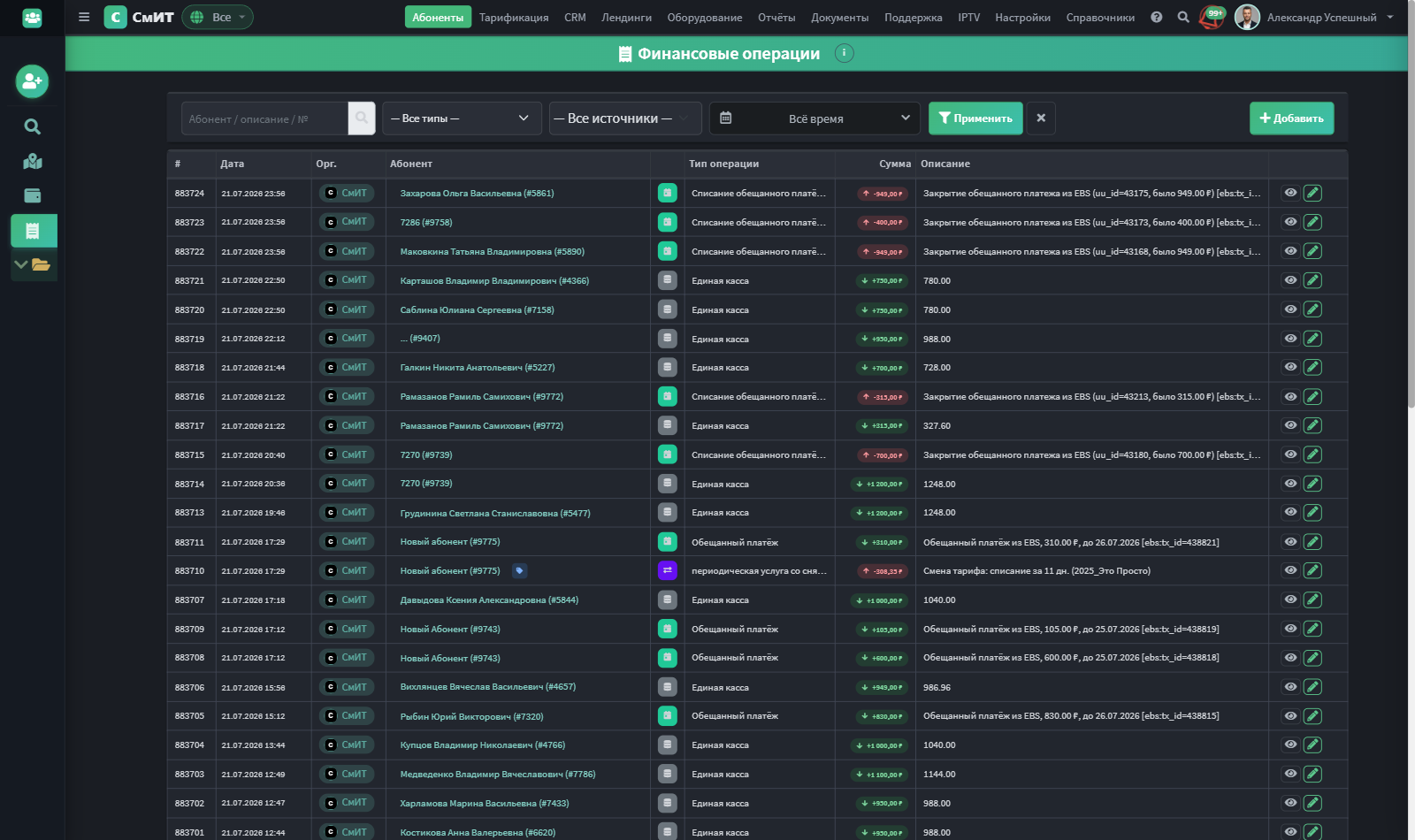Click the Применить filter button
Viewport: 1415px width, 840px height.
tap(975, 118)
